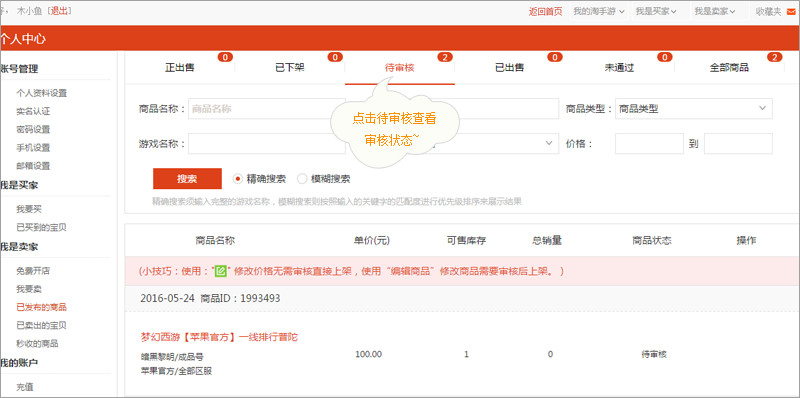Image resolution: width=800 pixels, height=398 pixels.
Task: Open 已发布的商品 in sidebar
Action: click(41, 307)
